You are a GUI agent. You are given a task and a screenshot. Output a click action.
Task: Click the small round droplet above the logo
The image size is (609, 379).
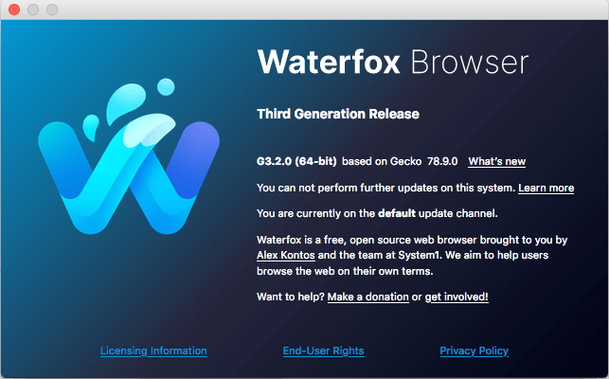click(166, 87)
